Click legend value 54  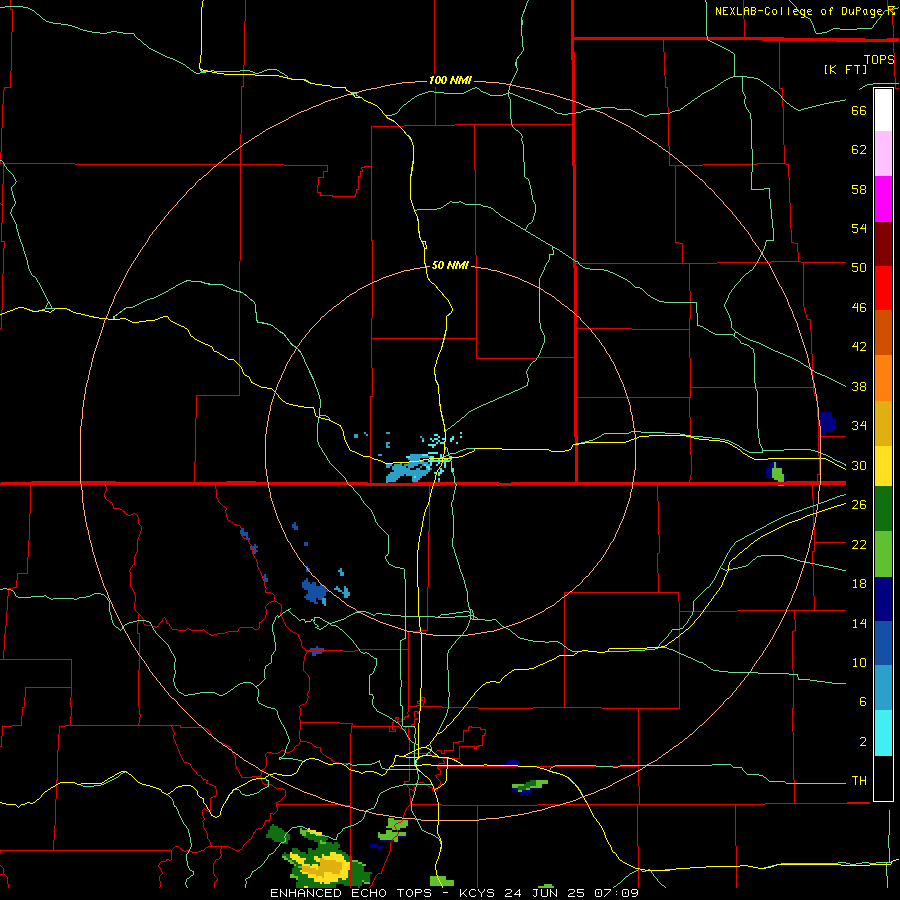859,228
